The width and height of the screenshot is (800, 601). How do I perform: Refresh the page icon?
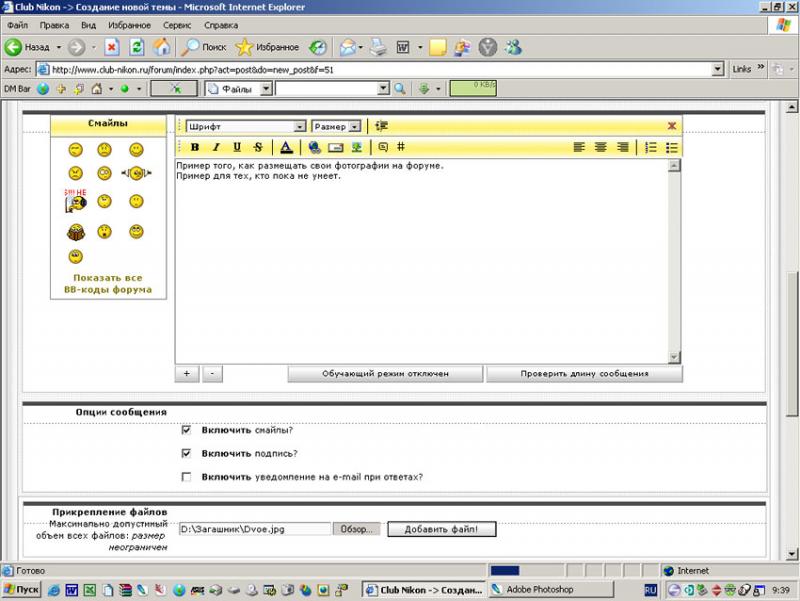click(137, 47)
